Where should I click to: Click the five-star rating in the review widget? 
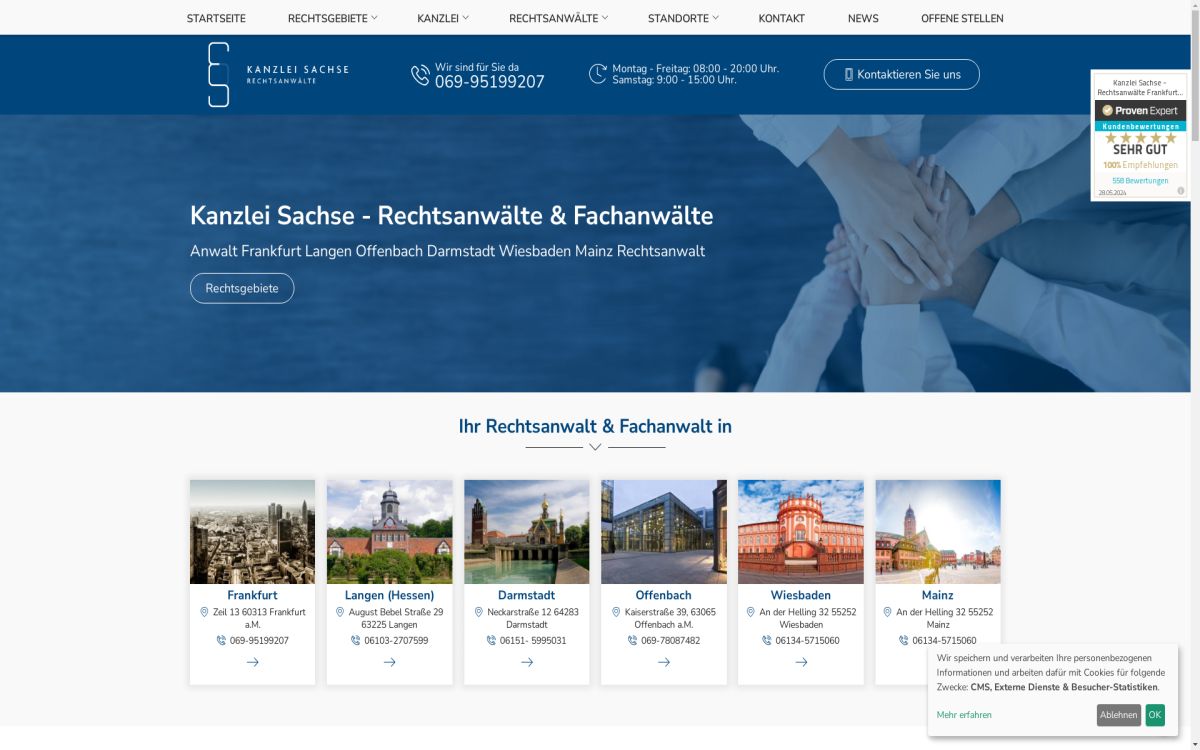1140,138
